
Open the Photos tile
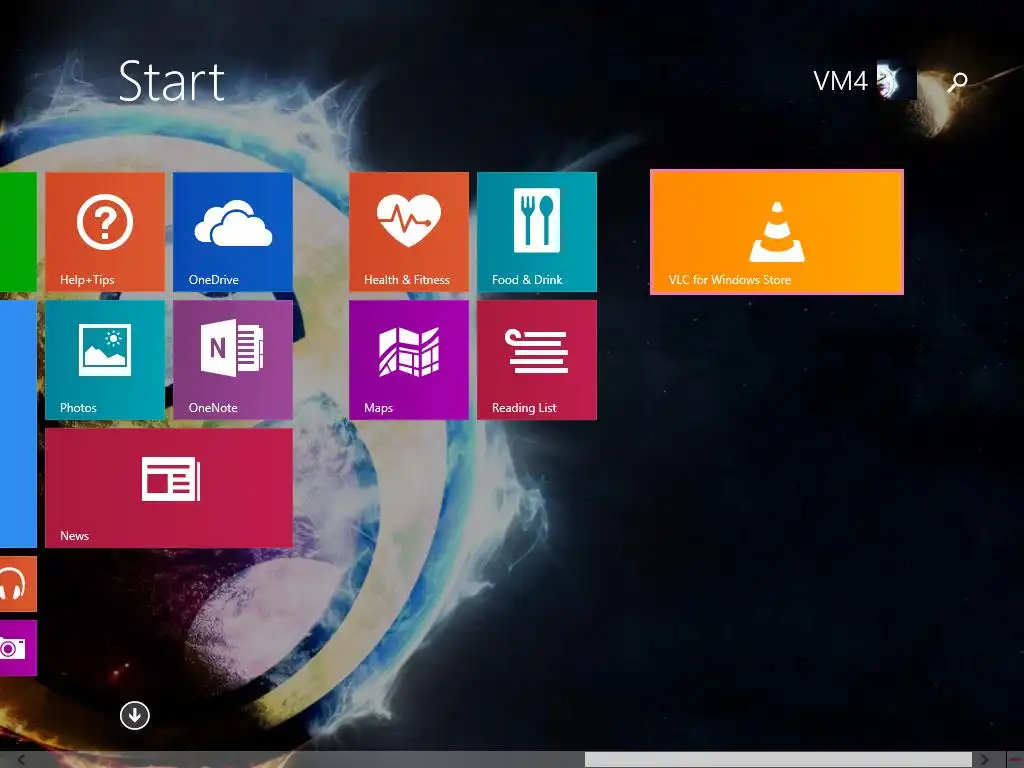(104, 360)
